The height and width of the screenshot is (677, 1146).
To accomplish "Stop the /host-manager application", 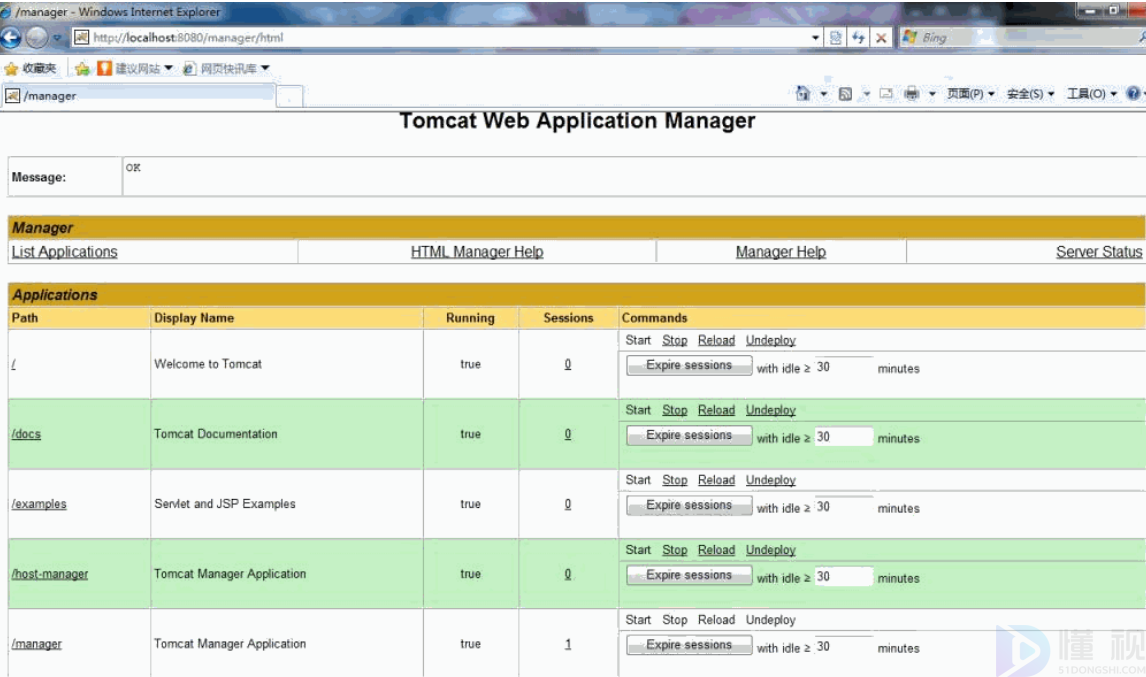I will 675,550.
